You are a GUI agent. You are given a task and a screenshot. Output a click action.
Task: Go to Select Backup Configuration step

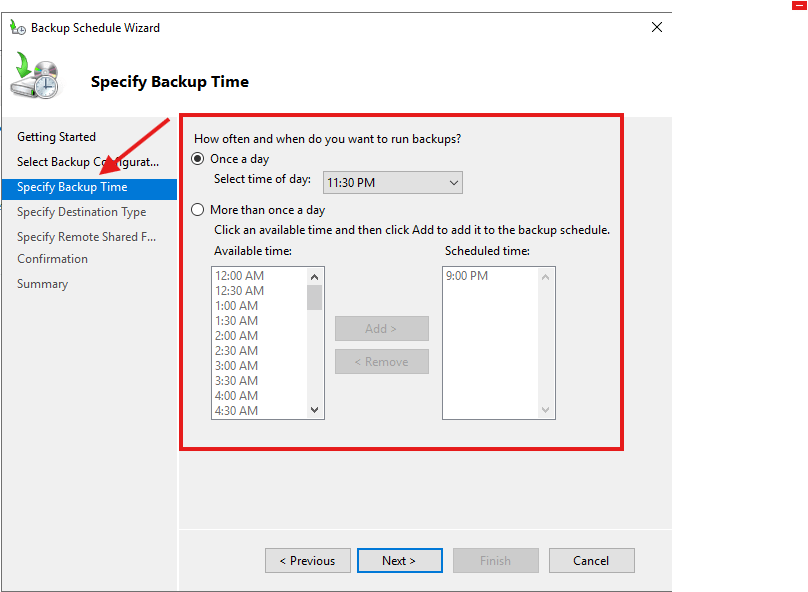tap(88, 162)
